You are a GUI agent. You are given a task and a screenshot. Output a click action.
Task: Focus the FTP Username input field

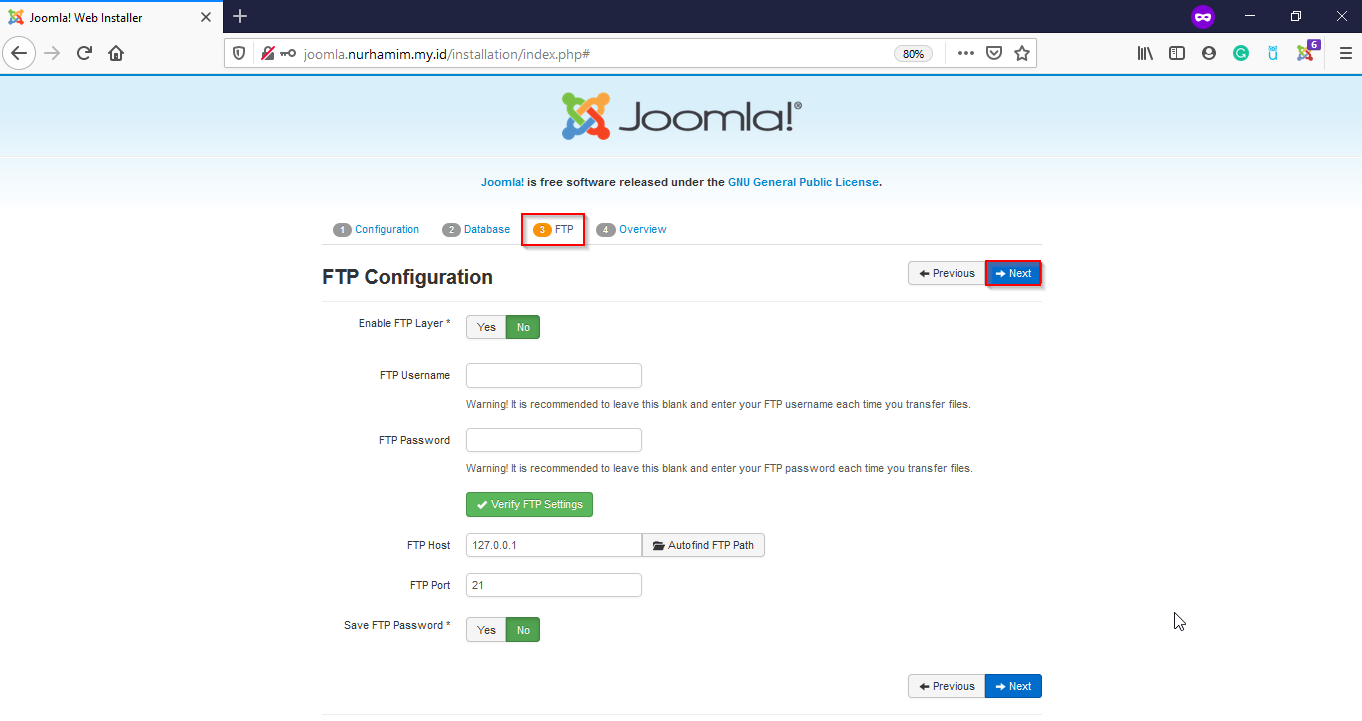pyautogui.click(x=553, y=376)
